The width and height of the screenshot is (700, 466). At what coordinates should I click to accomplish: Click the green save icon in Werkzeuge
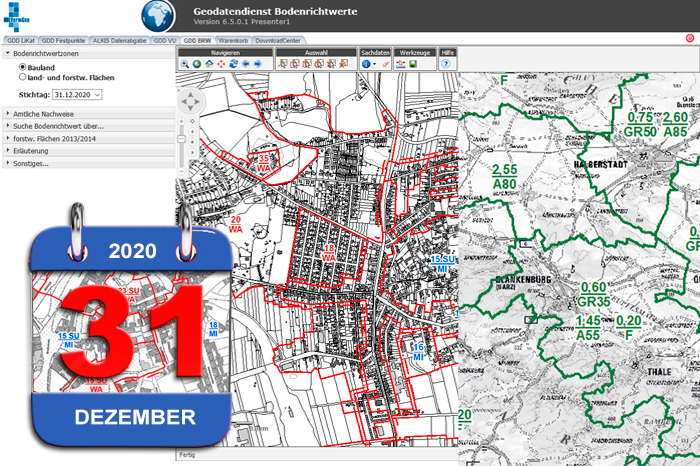(x=413, y=64)
